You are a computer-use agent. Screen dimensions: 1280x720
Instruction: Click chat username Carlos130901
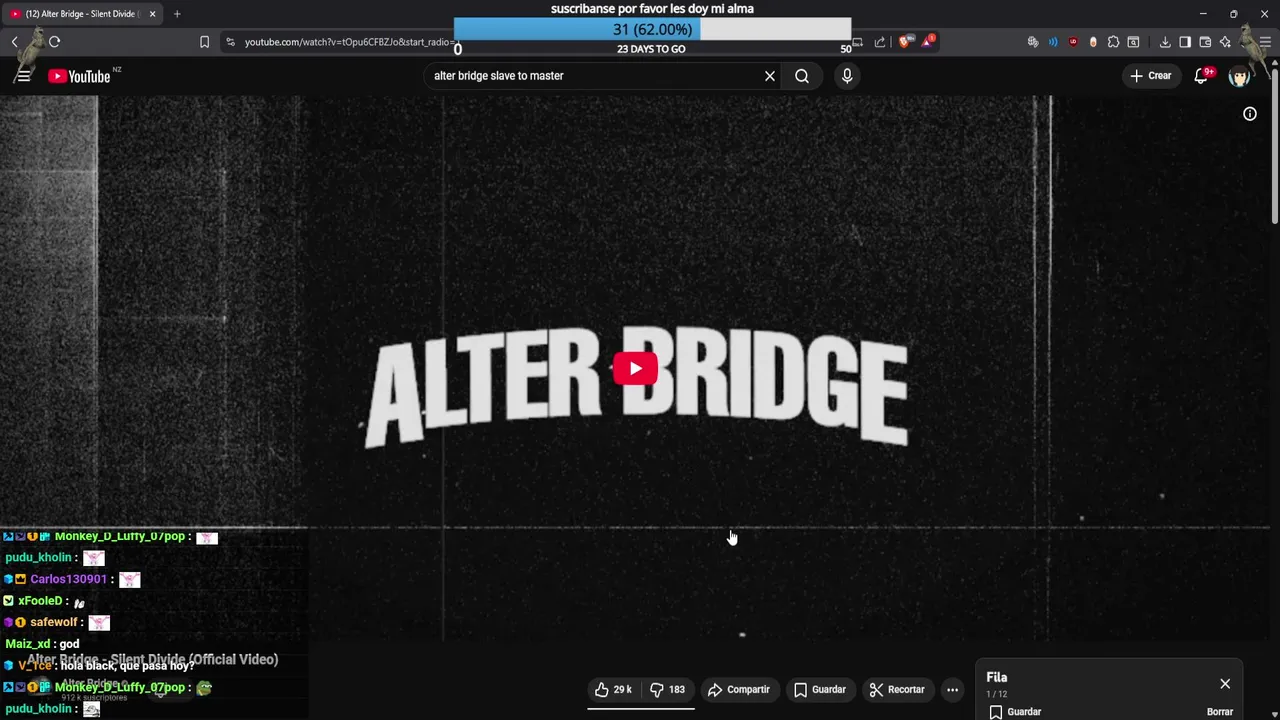[x=68, y=579]
